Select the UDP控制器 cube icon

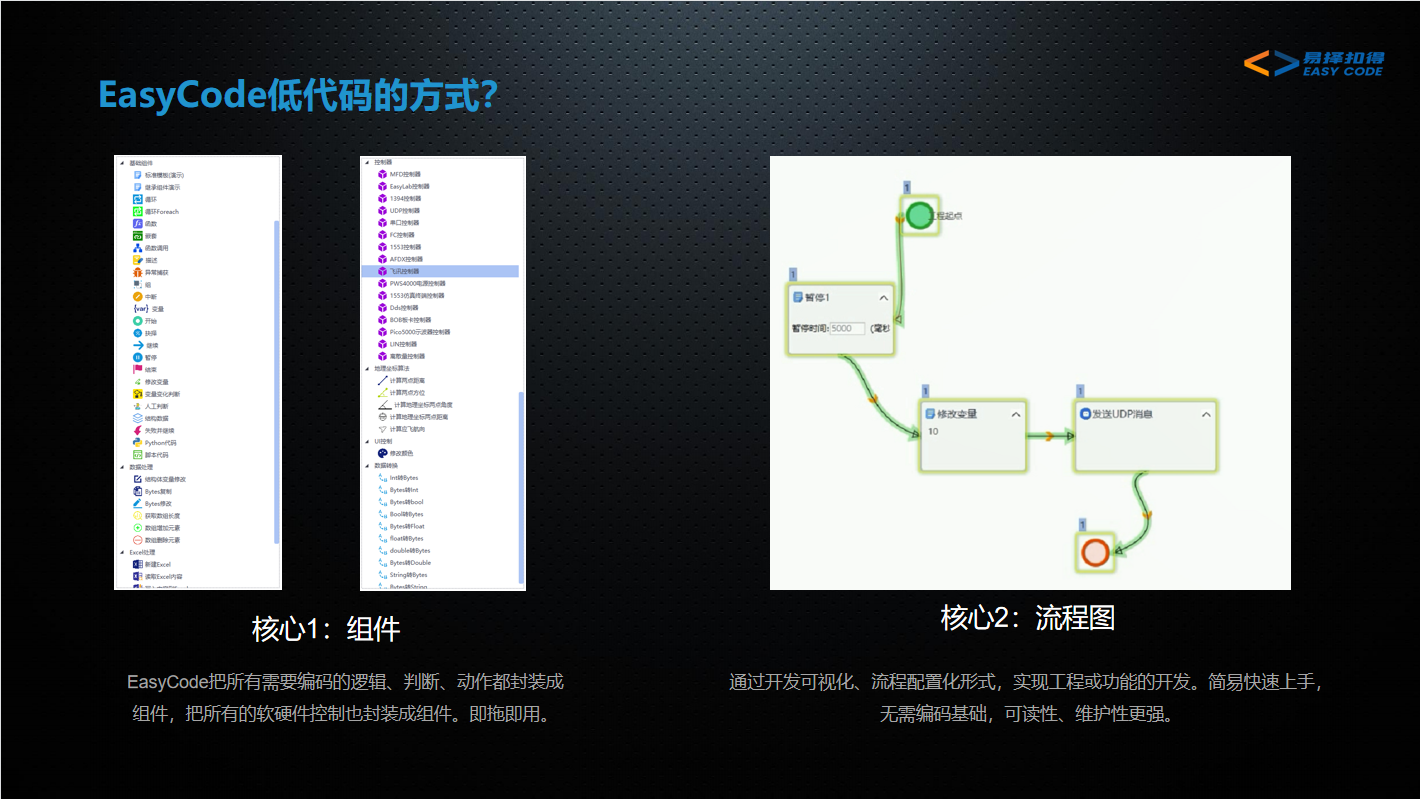coord(382,210)
